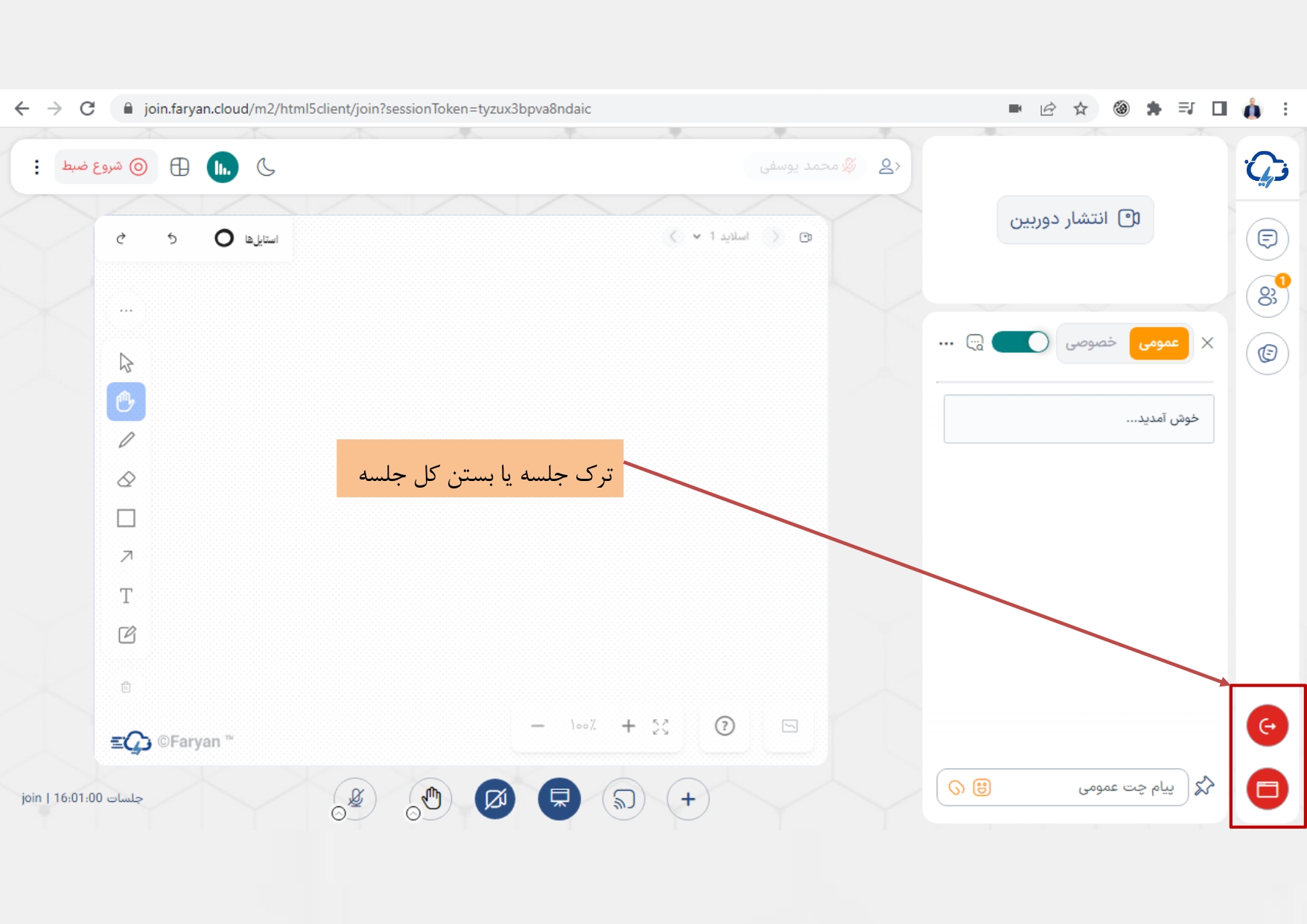Toggle dark mode moon icon
This screenshot has width=1307, height=924.
(266, 168)
